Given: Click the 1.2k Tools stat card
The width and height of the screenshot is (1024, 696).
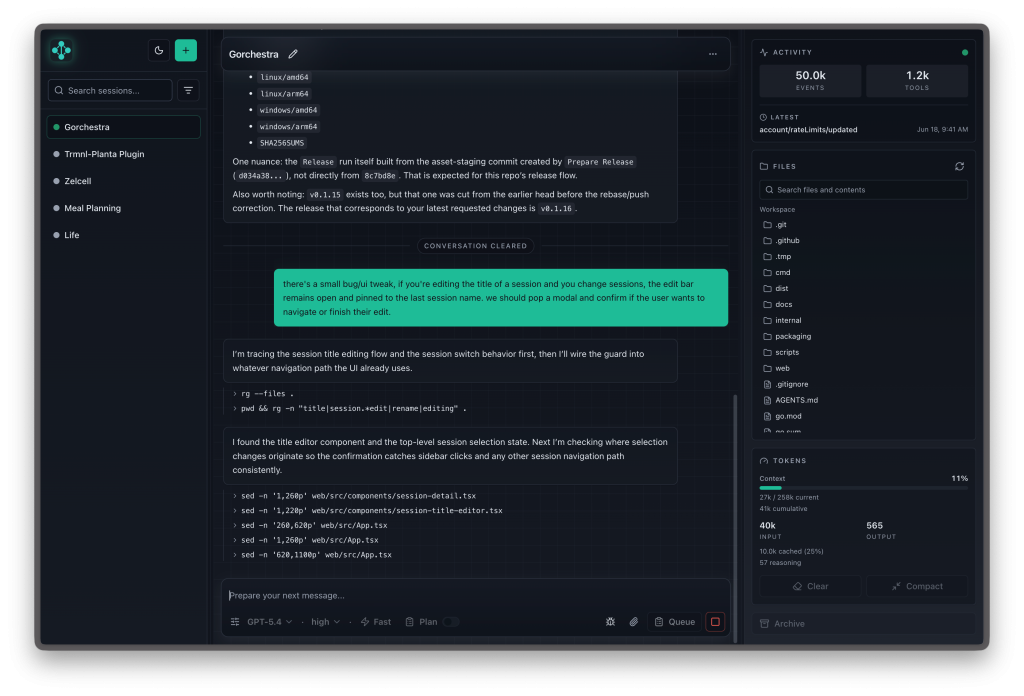Looking at the screenshot, I should point(917,80).
